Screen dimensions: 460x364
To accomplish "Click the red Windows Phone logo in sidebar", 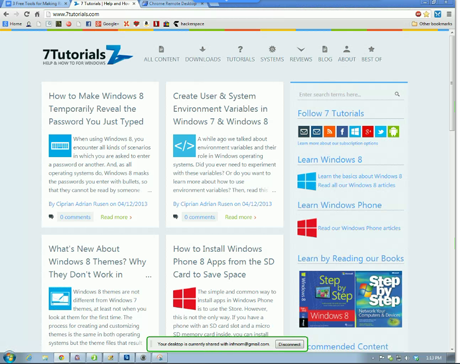I will pyautogui.click(x=307, y=228).
